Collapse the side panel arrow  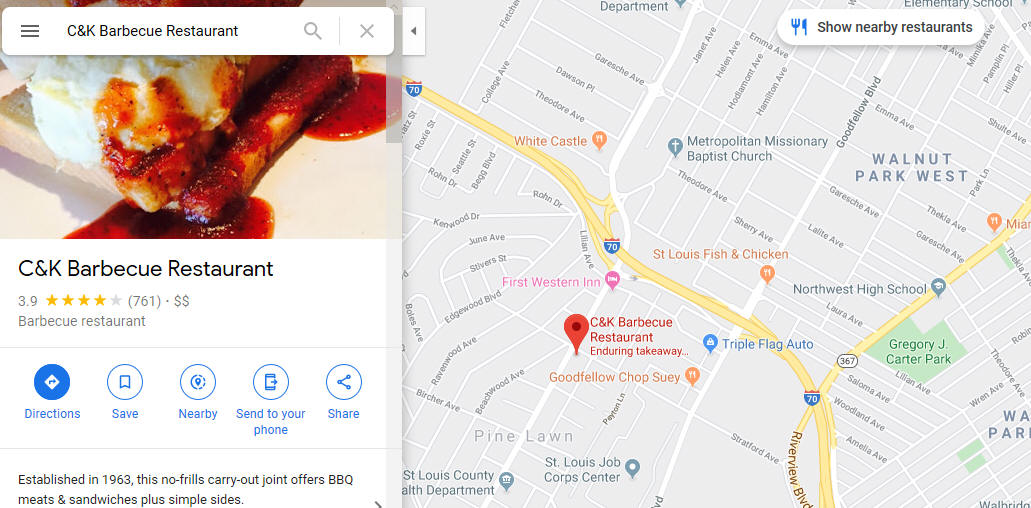coord(414,31)
